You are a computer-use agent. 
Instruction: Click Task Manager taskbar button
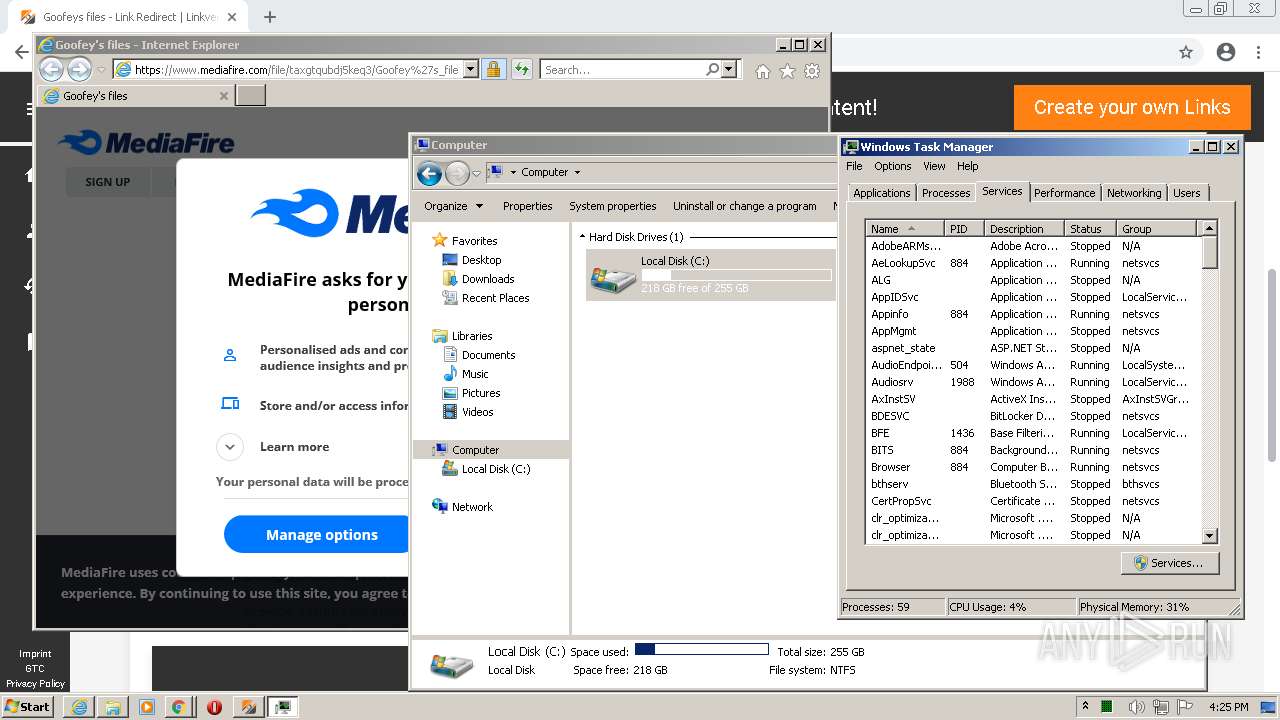[284, 707]
